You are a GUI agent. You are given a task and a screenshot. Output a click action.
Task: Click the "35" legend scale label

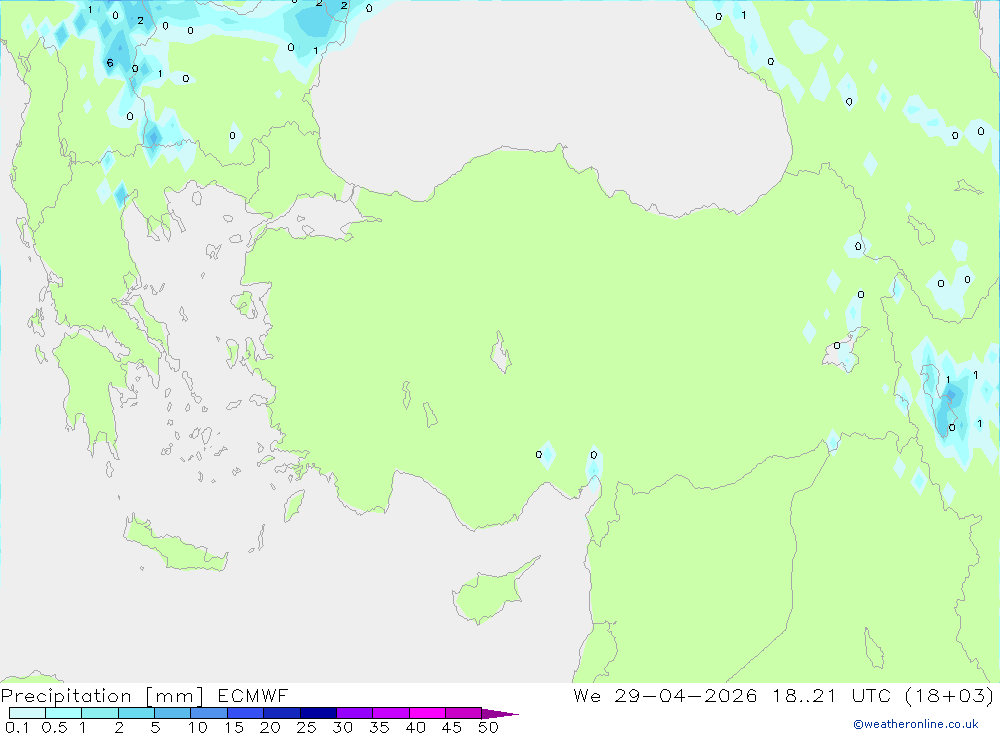tap(379, 727)
